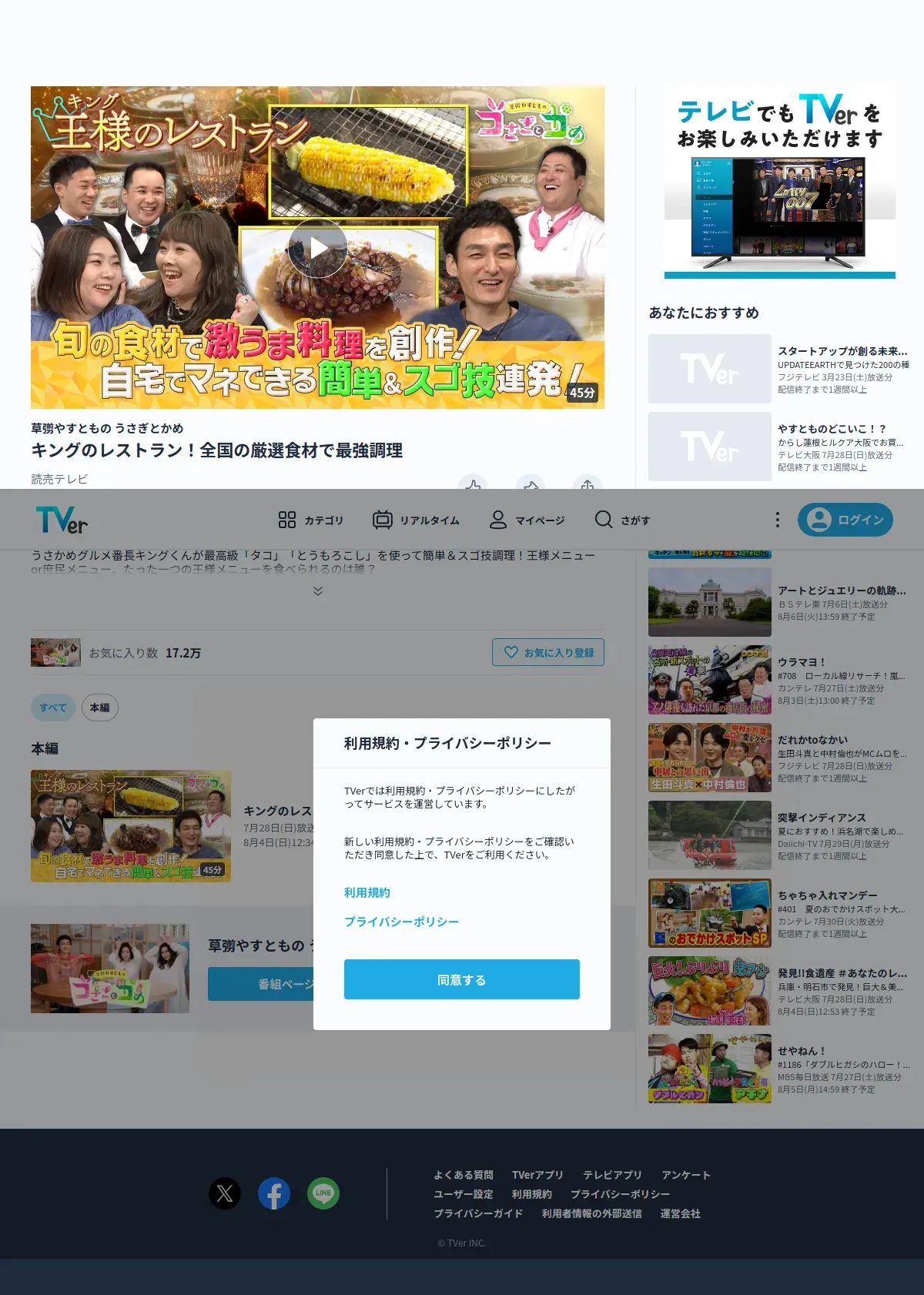The height and width of the screenshot is (1295, 924).
Task: Click the episode title キングのレストラン！全国の厳選食材で最強調理
Action: 217,450
